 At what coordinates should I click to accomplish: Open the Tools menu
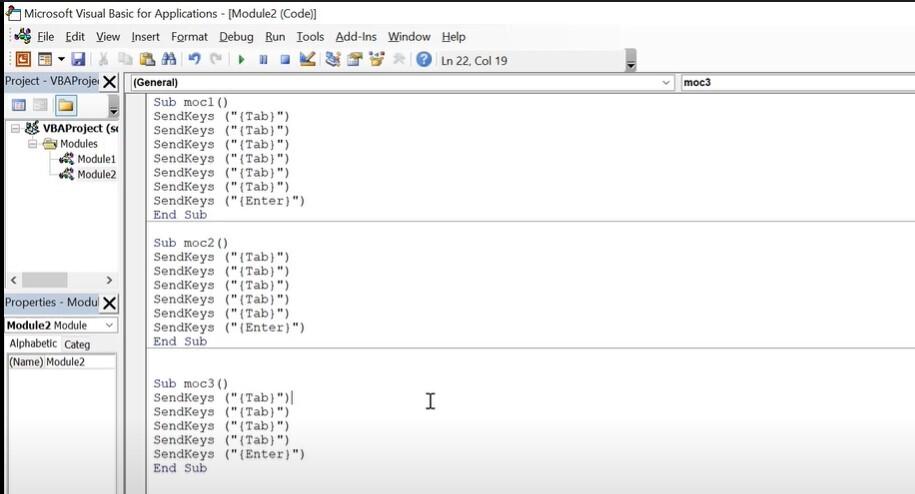[x=310, y=37]
